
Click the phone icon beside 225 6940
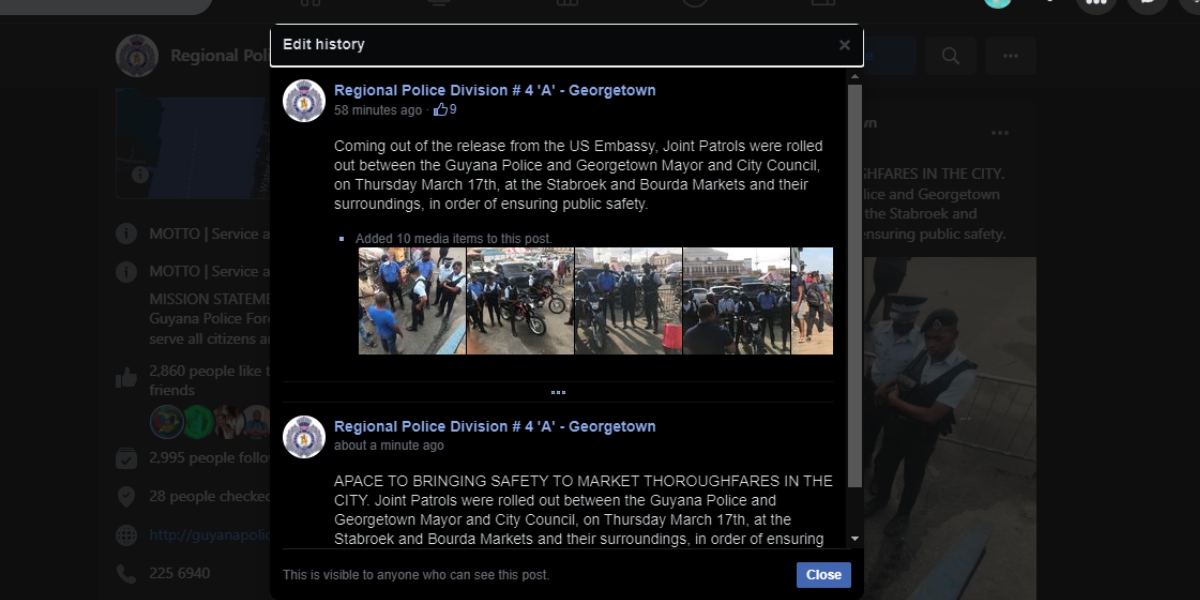pos(126,574)
